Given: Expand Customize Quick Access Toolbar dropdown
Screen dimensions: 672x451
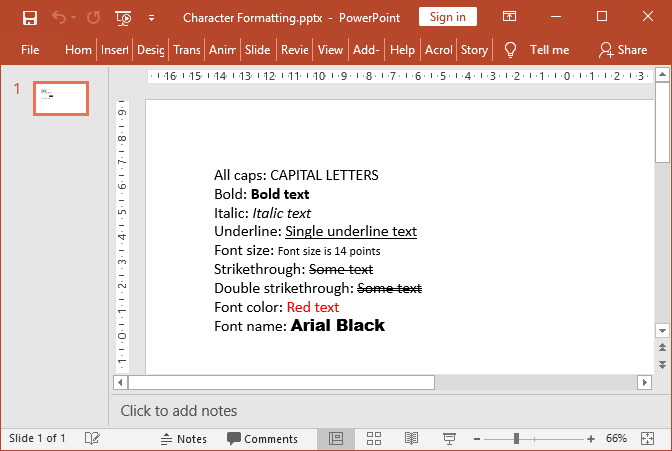Looking at the screenshot, I should 151,17.
